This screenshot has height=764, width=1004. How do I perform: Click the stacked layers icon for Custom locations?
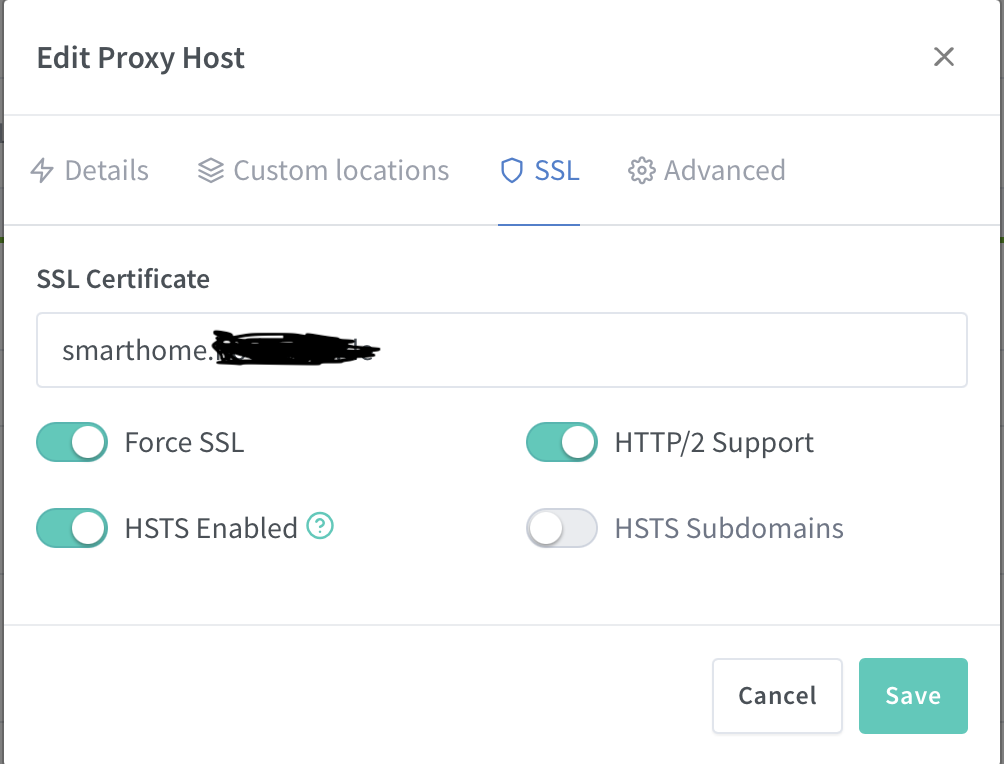point(210,171)
